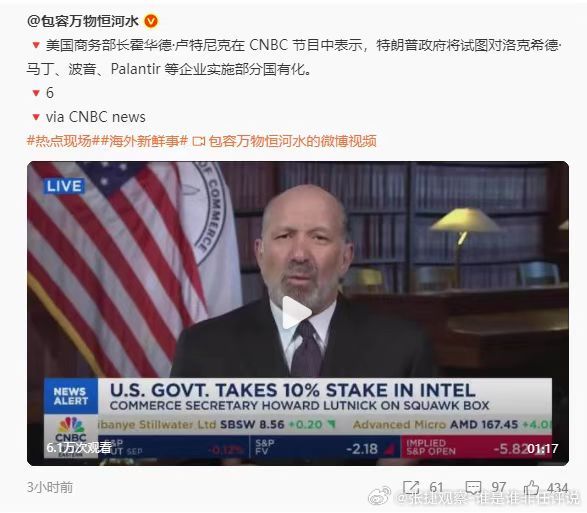Click the video duration 01:17 label
This screenshot has width=587, height=513.
(x=543, y=448)
